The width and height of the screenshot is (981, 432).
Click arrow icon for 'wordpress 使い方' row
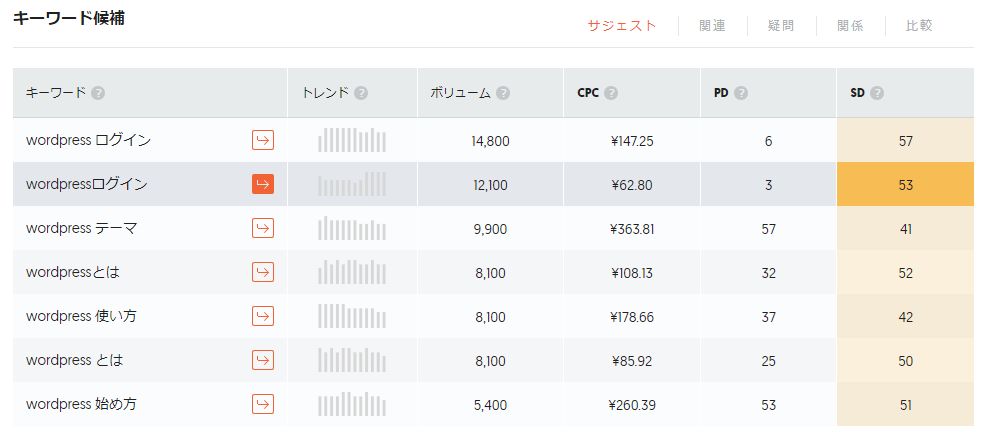tap(263, 317)
